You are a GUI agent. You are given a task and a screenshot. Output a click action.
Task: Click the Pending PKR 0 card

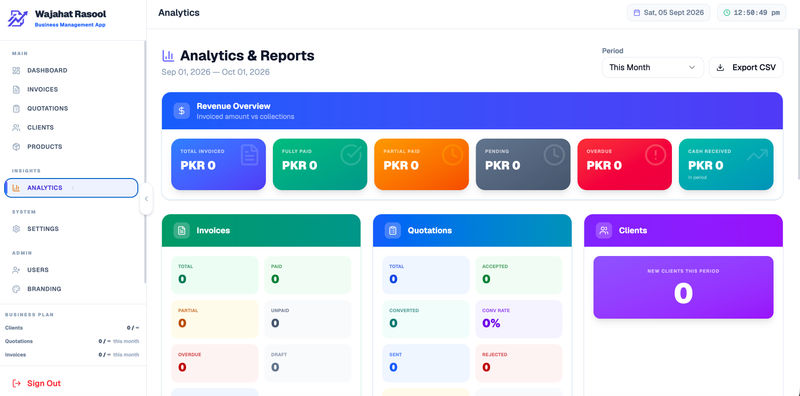click(x=523, y=164)
